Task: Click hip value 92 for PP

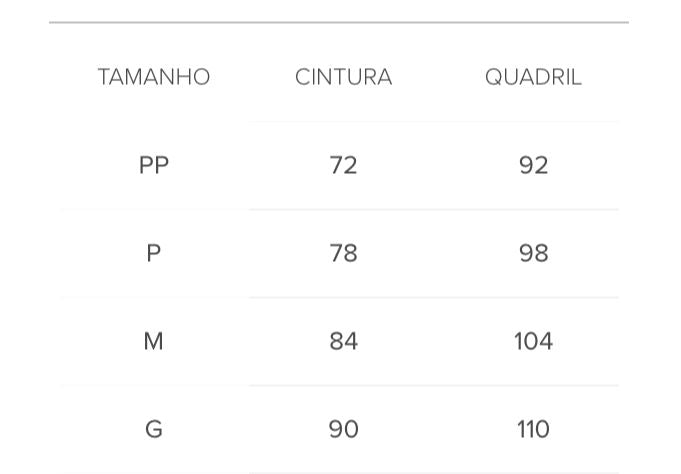Action: [533, 165]
